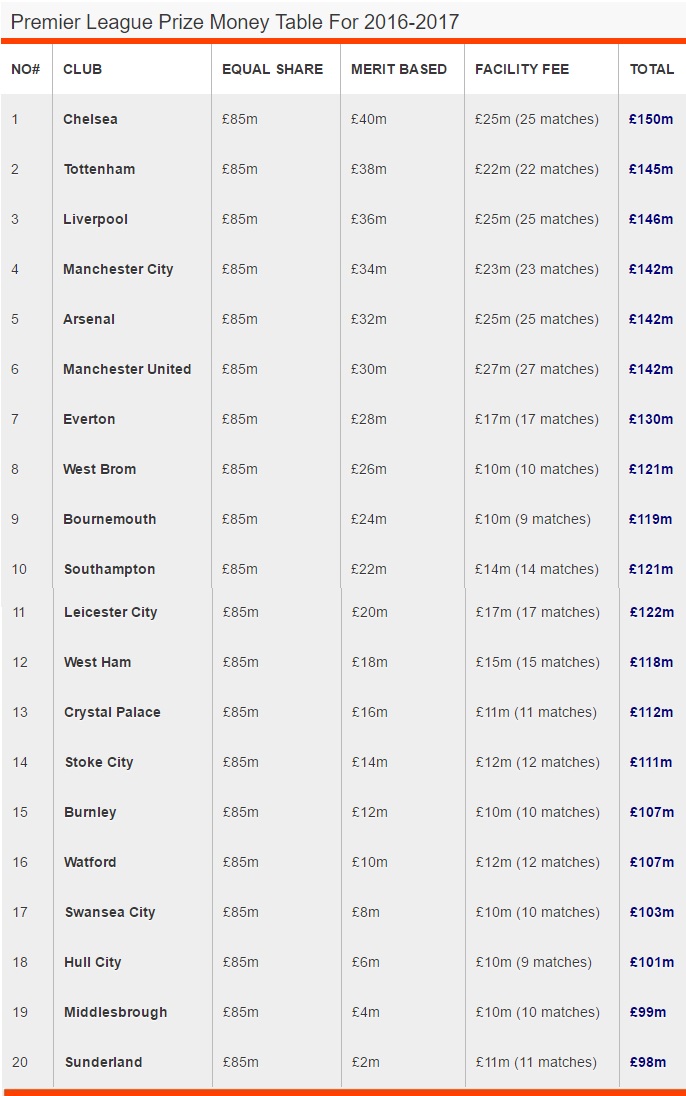Select the TOTAL column header
686x1096 pixels.
[x=651, y=69]
